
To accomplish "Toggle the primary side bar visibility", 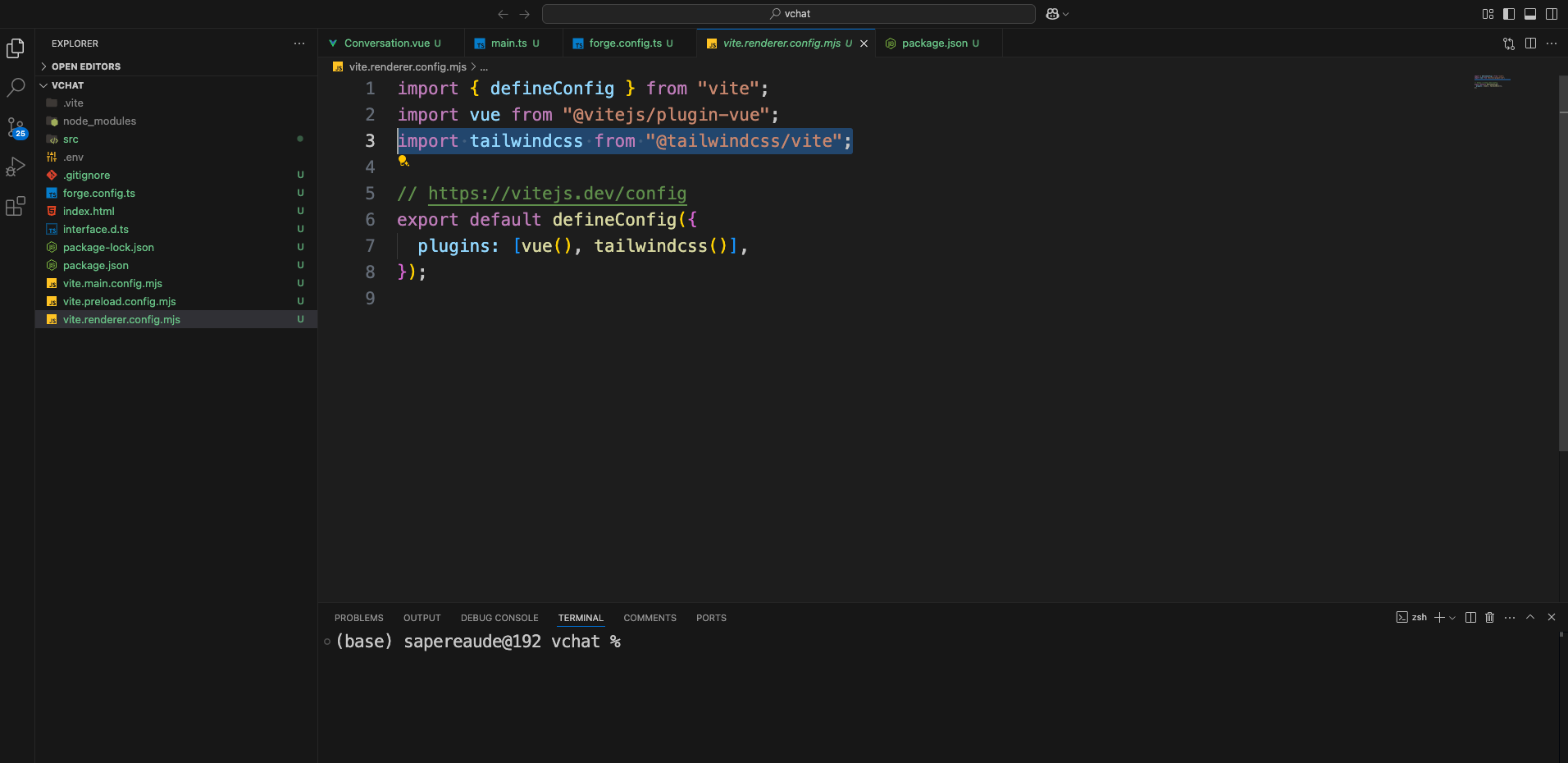I will pyautogui.click(x=1509, y=14).
